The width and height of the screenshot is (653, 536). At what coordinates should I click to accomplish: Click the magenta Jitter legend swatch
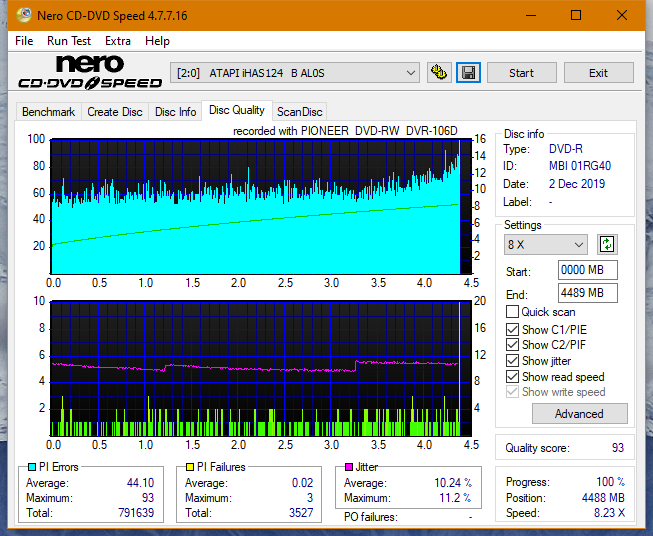pyautogui.click(x=349, y=467)
